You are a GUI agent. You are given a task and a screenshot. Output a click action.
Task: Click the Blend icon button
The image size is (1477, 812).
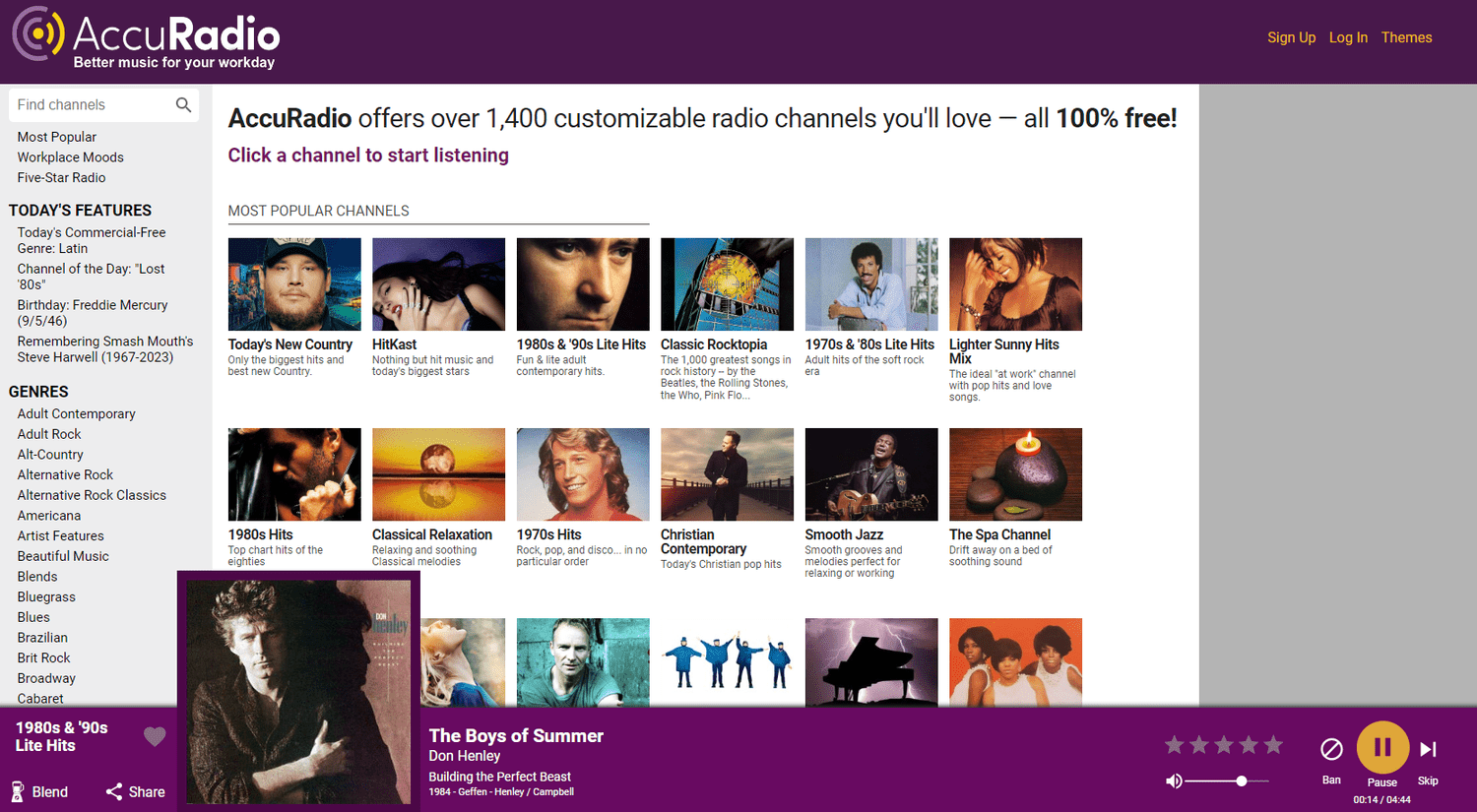point(39,791)
